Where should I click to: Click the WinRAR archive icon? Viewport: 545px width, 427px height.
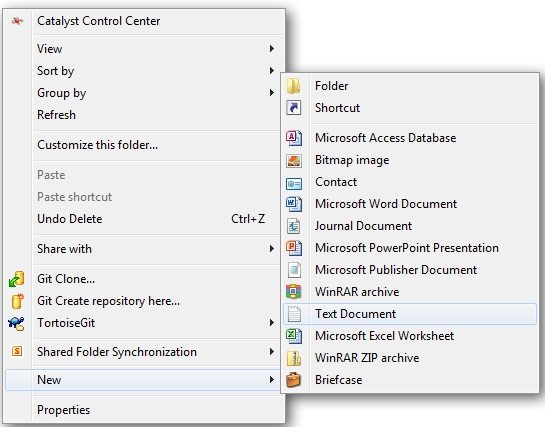[x=294, y=292]
